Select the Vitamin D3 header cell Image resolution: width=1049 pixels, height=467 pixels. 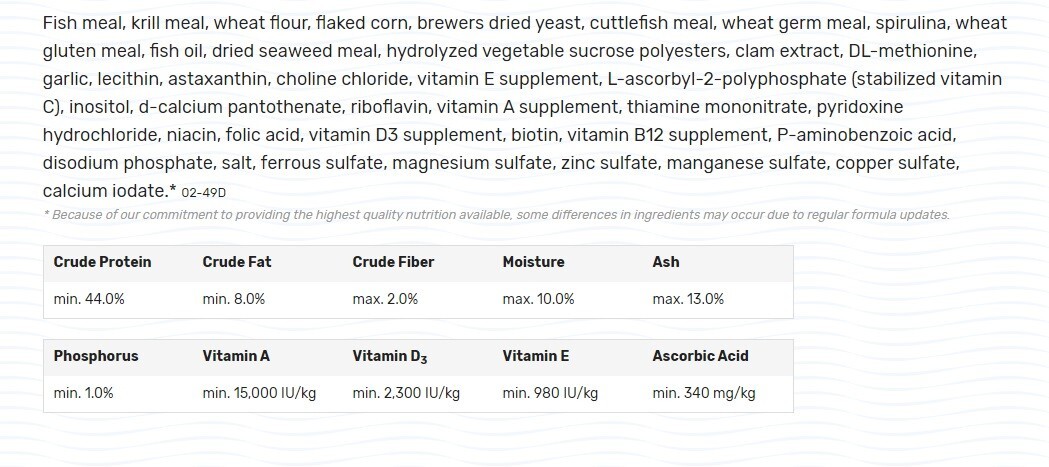[392, 356]
